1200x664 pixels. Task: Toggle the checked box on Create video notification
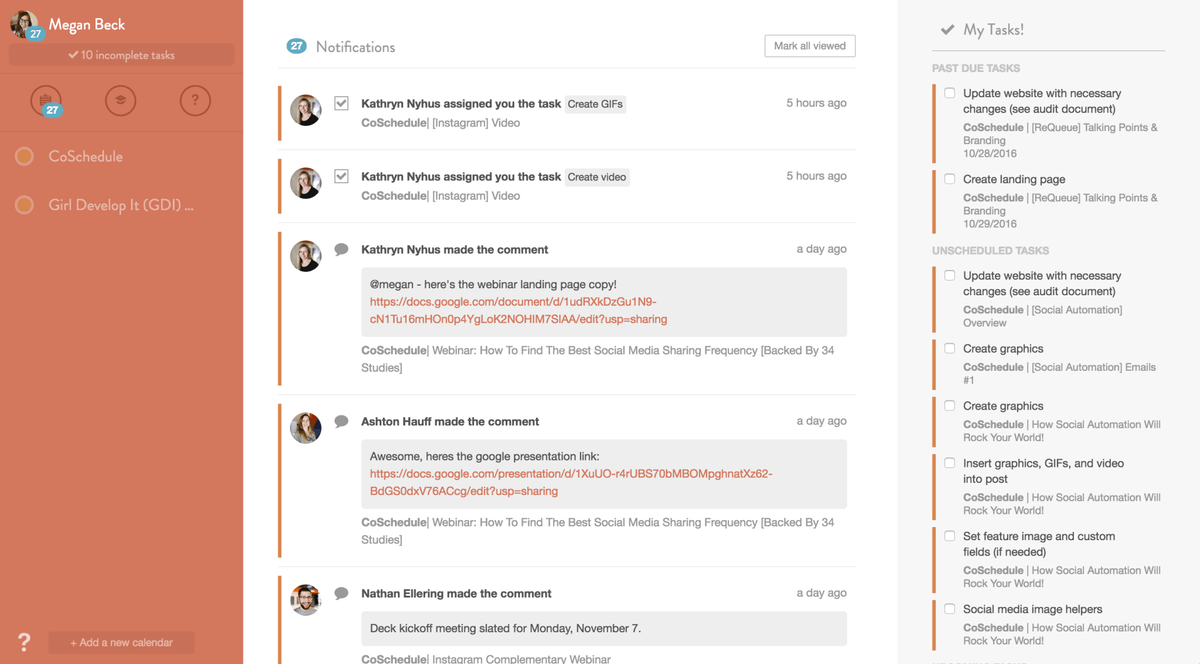pyautogui.click(x=341, y=176)
